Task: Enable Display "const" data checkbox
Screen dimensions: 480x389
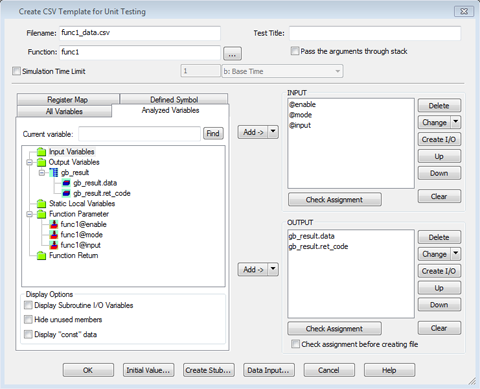Action: click(28, 334)
